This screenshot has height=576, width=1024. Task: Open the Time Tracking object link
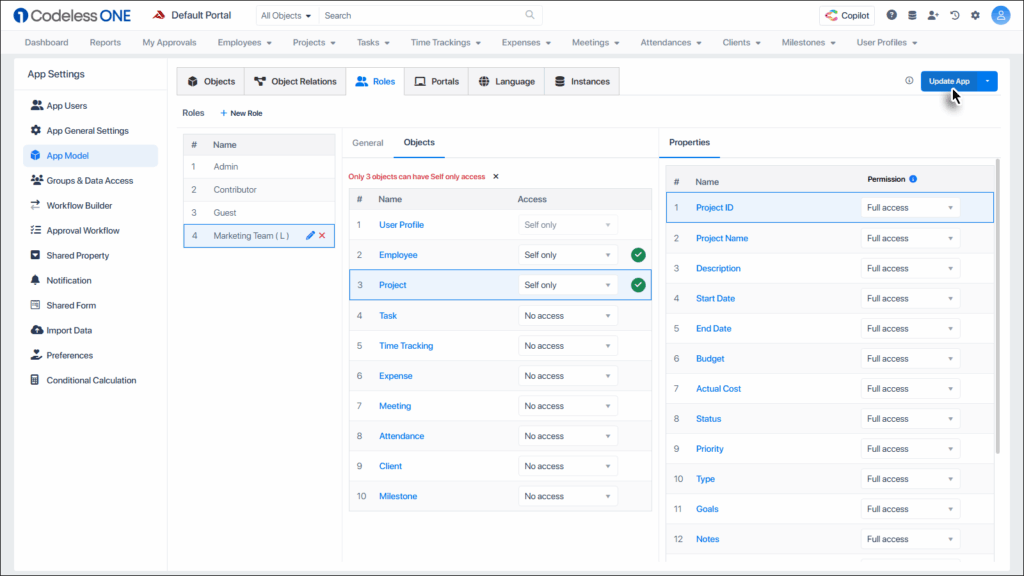pos(406,345)
